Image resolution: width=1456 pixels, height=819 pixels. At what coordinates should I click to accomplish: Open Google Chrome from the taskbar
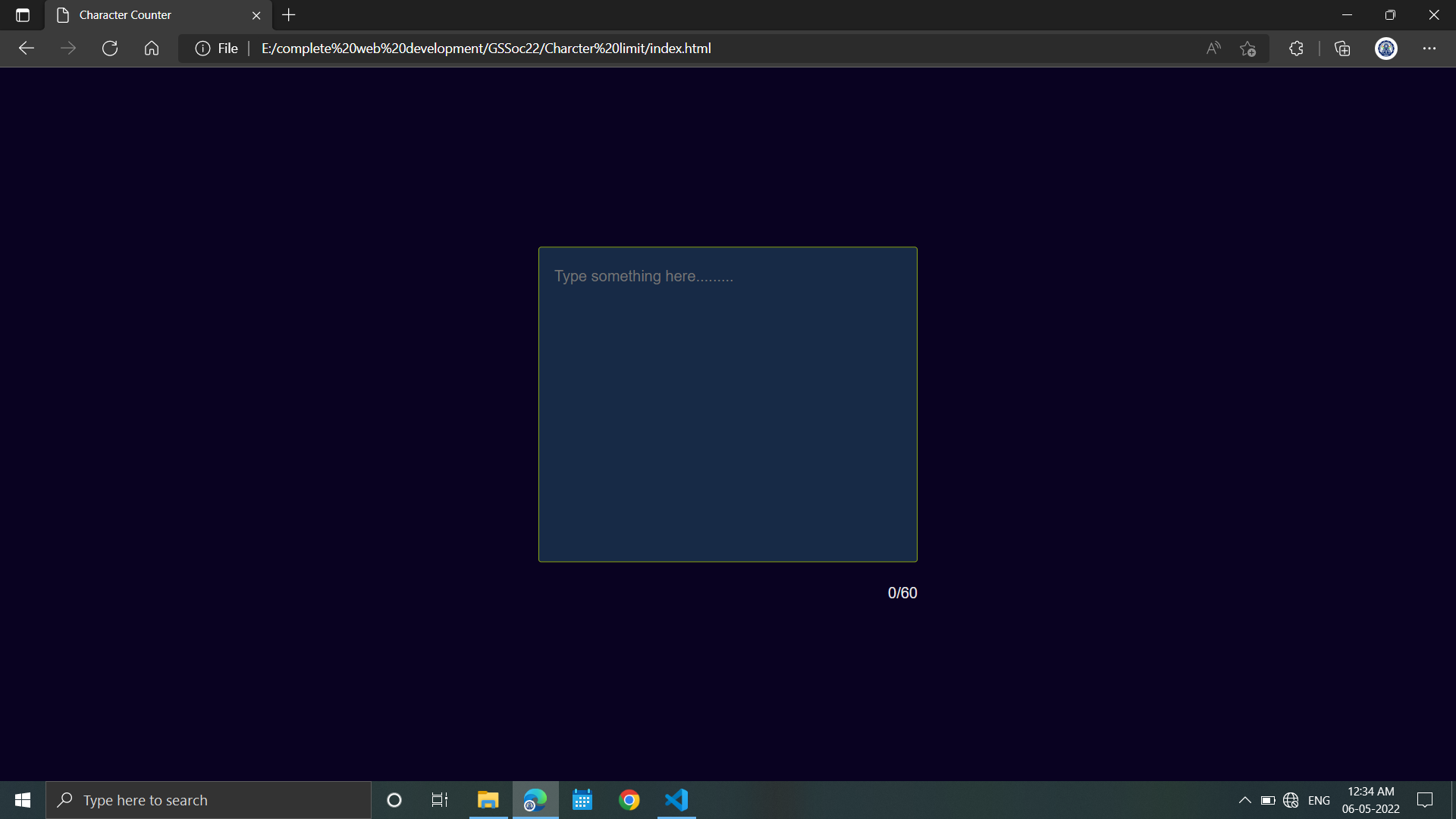click(629, 799)
